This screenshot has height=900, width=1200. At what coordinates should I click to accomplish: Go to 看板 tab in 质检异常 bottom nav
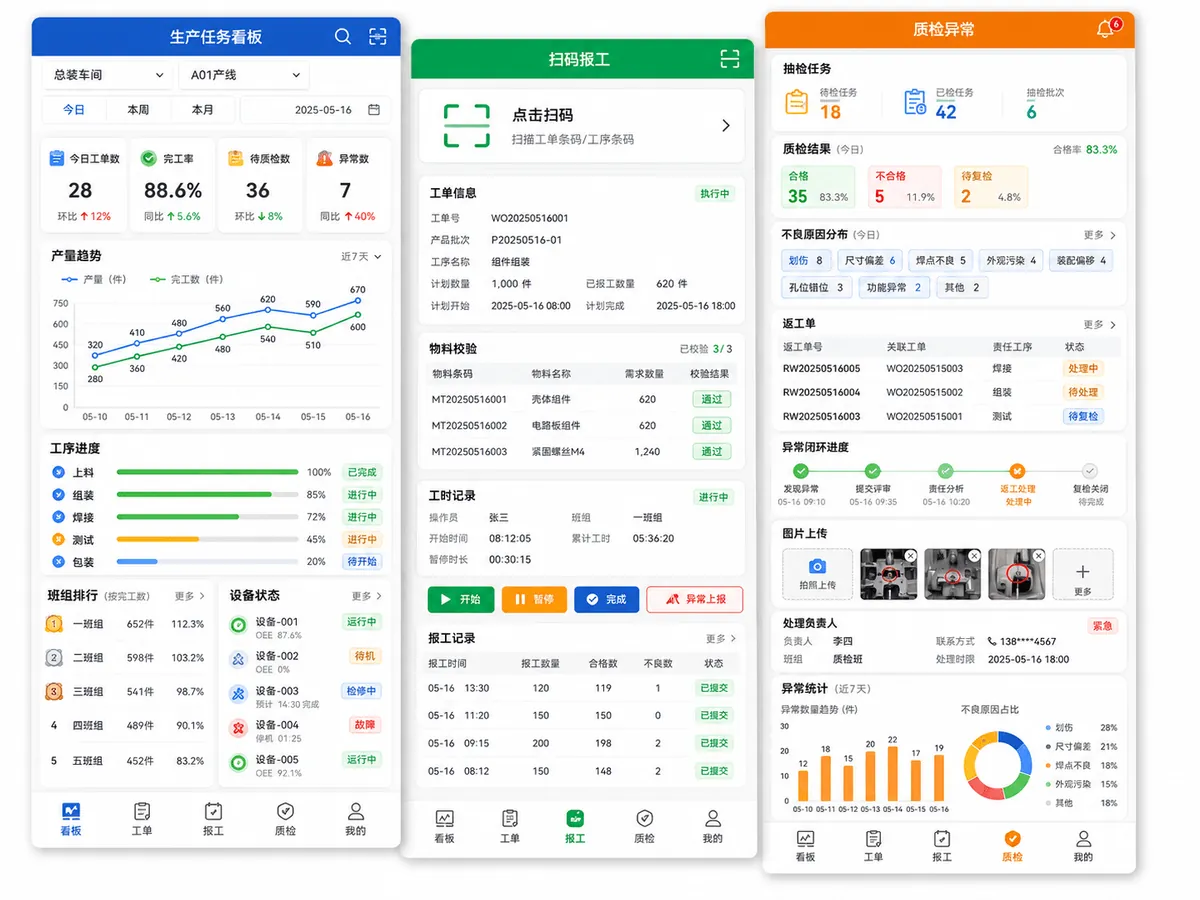point(805,845)
